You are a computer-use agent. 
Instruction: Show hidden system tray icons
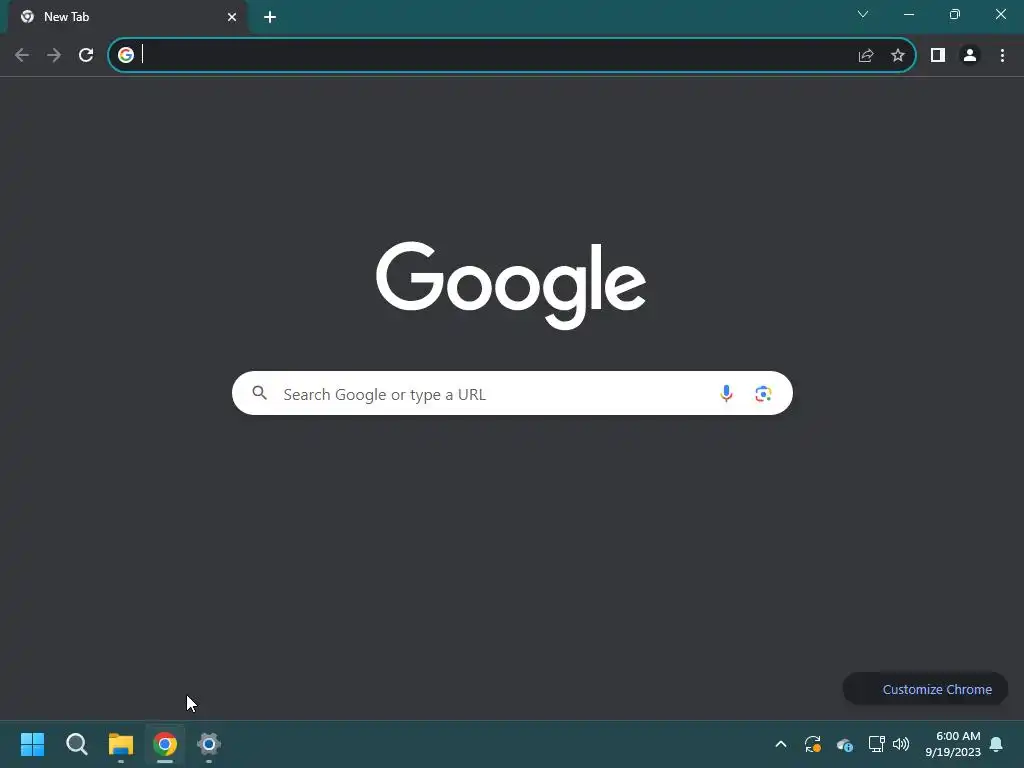(781, 744)
